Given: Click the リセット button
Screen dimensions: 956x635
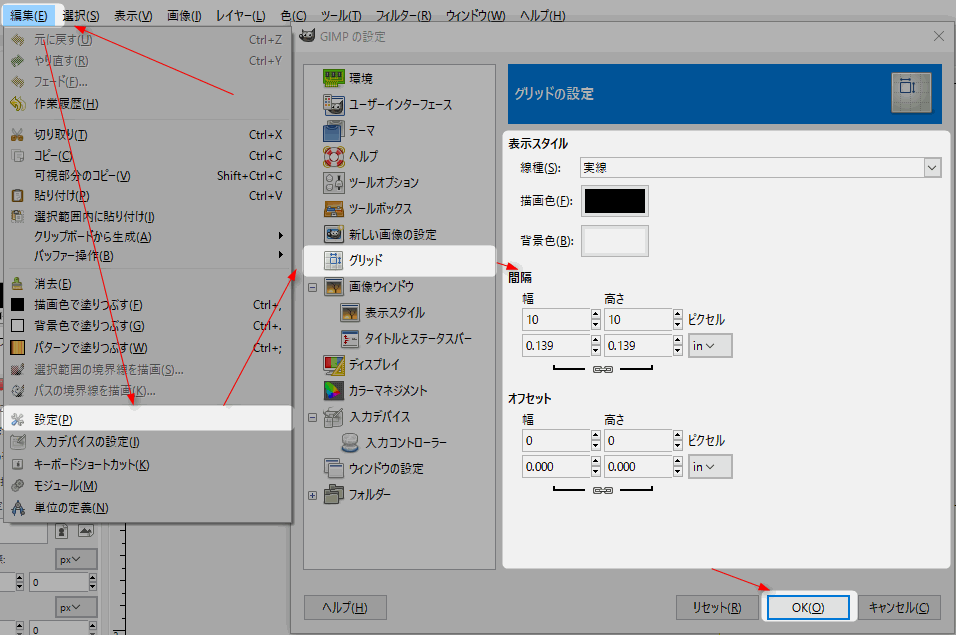Looking at the screenshot, I should coord(717,607).
